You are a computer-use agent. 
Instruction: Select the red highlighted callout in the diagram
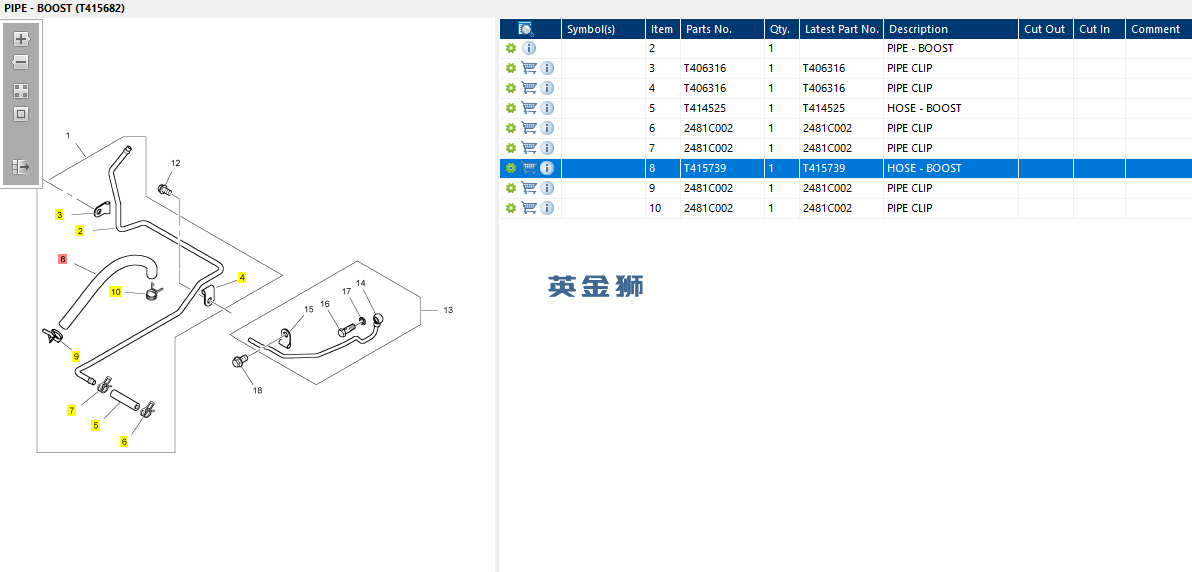[62, 259]
